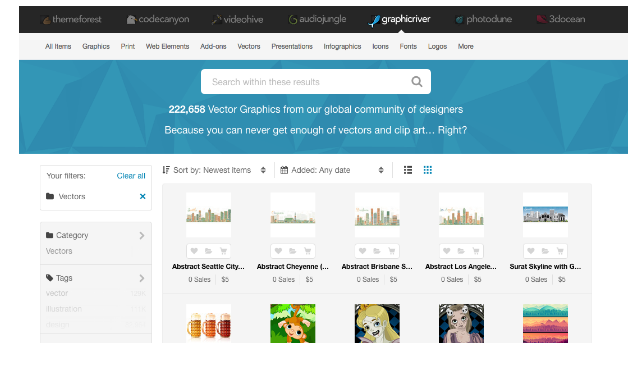Switch to grid view layout
Screen dimensions: 640x368
click(427, 170)
